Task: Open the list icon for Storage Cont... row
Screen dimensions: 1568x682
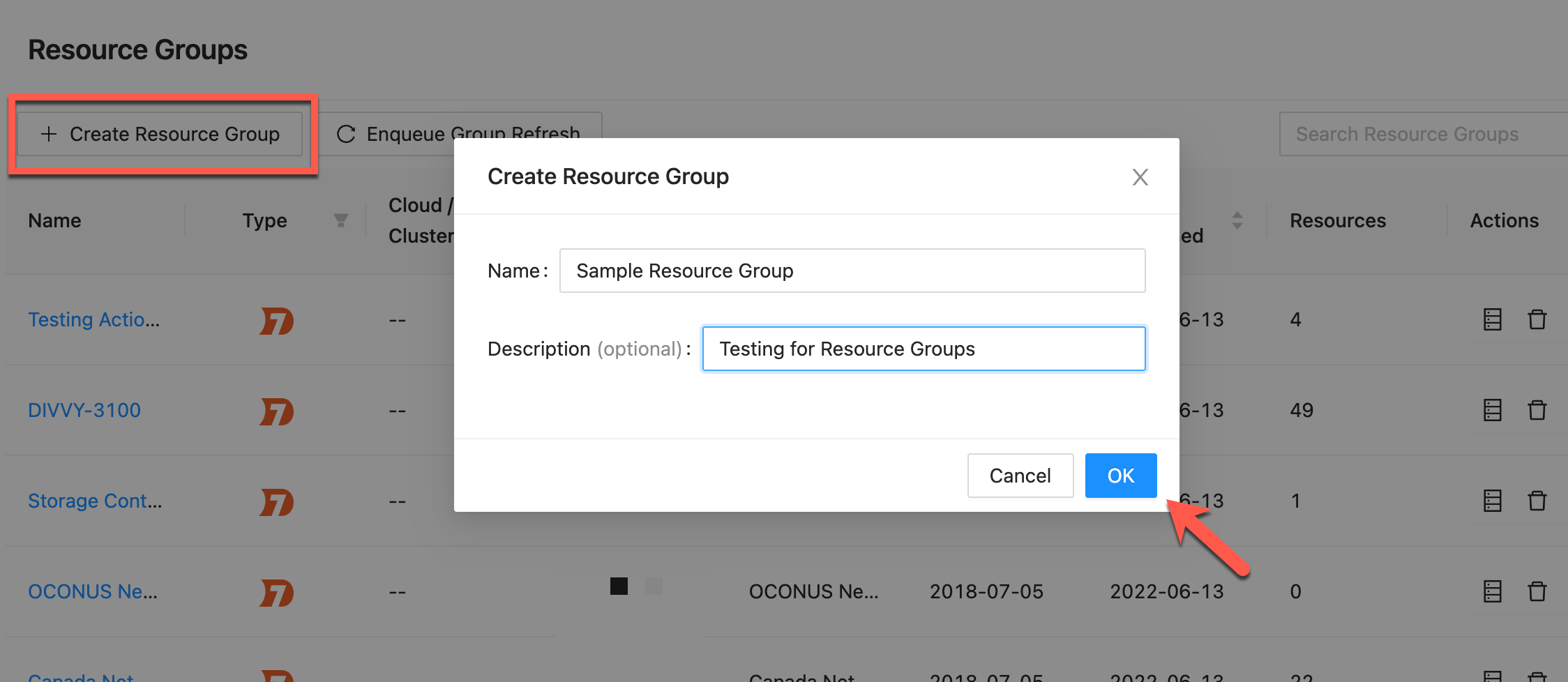Action: pyautogui.click(x=1492, y=501)
